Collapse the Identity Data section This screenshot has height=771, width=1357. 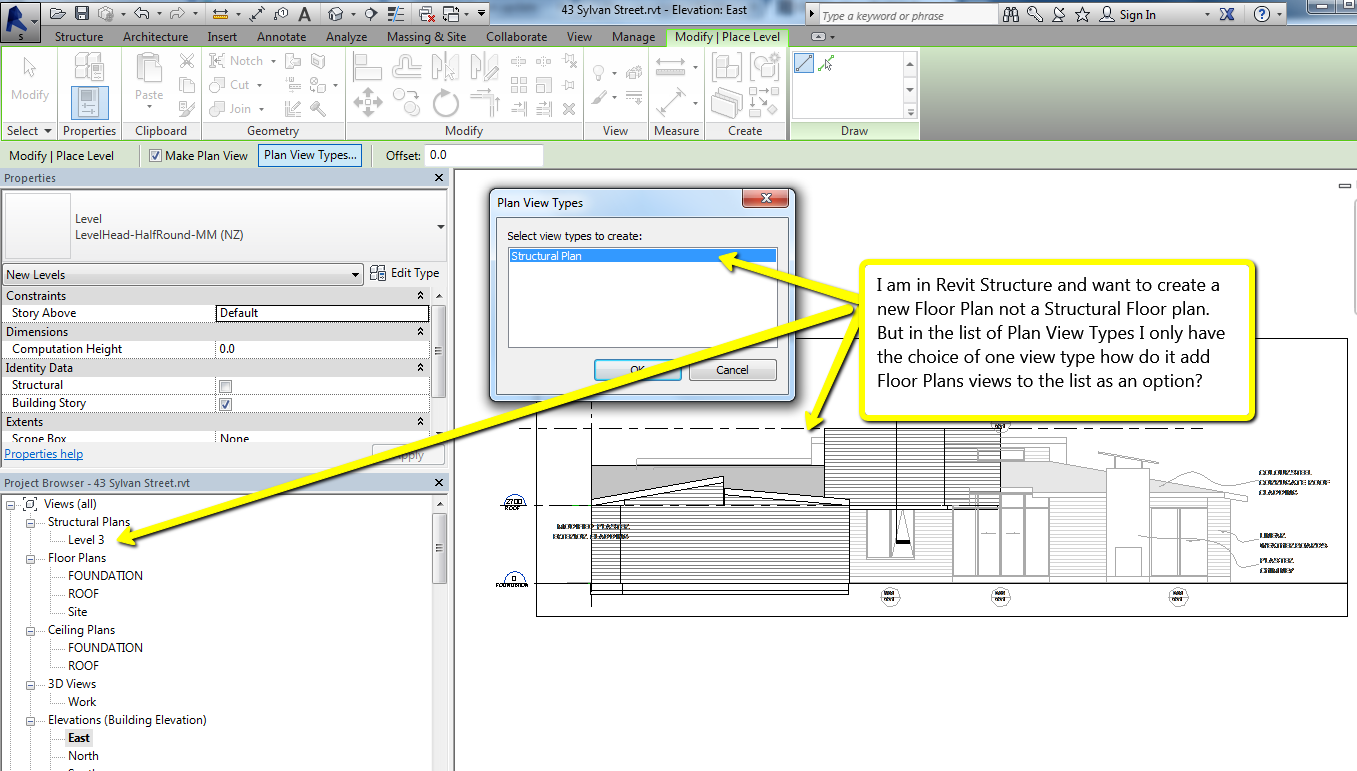[421, 368]
